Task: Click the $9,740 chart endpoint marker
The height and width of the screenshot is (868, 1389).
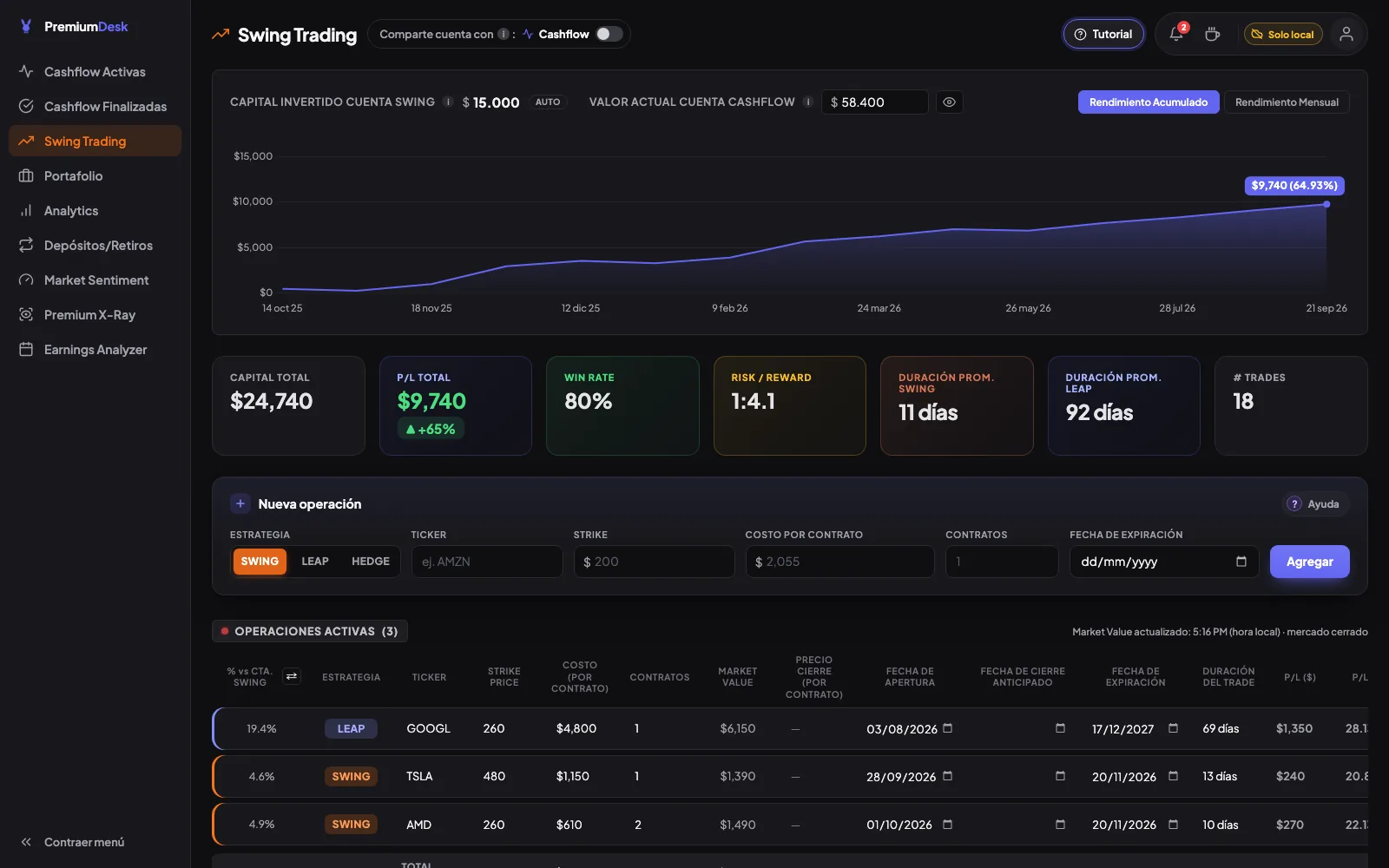Action: pos(1326,204)
